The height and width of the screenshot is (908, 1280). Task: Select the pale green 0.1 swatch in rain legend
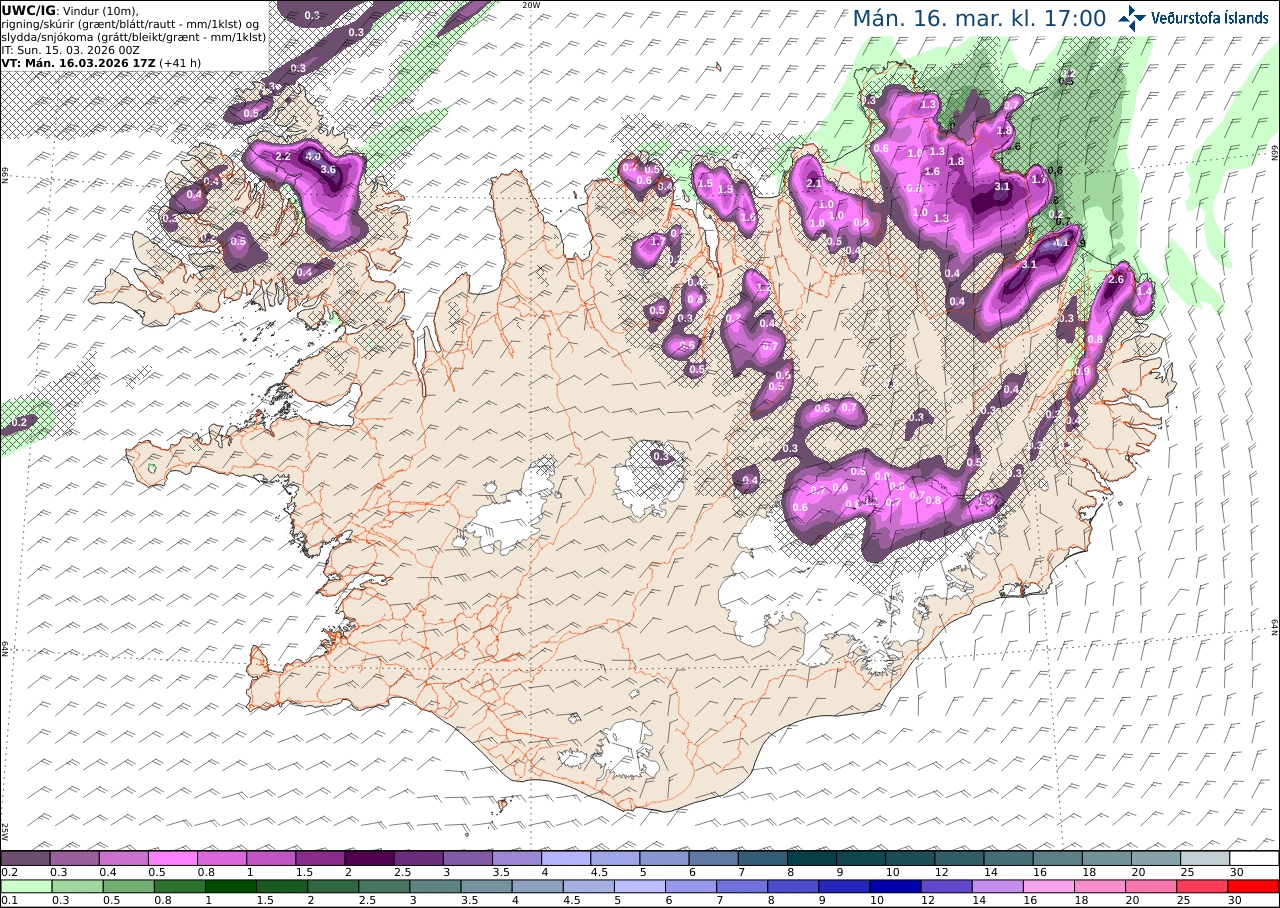[x=25, y=886]
